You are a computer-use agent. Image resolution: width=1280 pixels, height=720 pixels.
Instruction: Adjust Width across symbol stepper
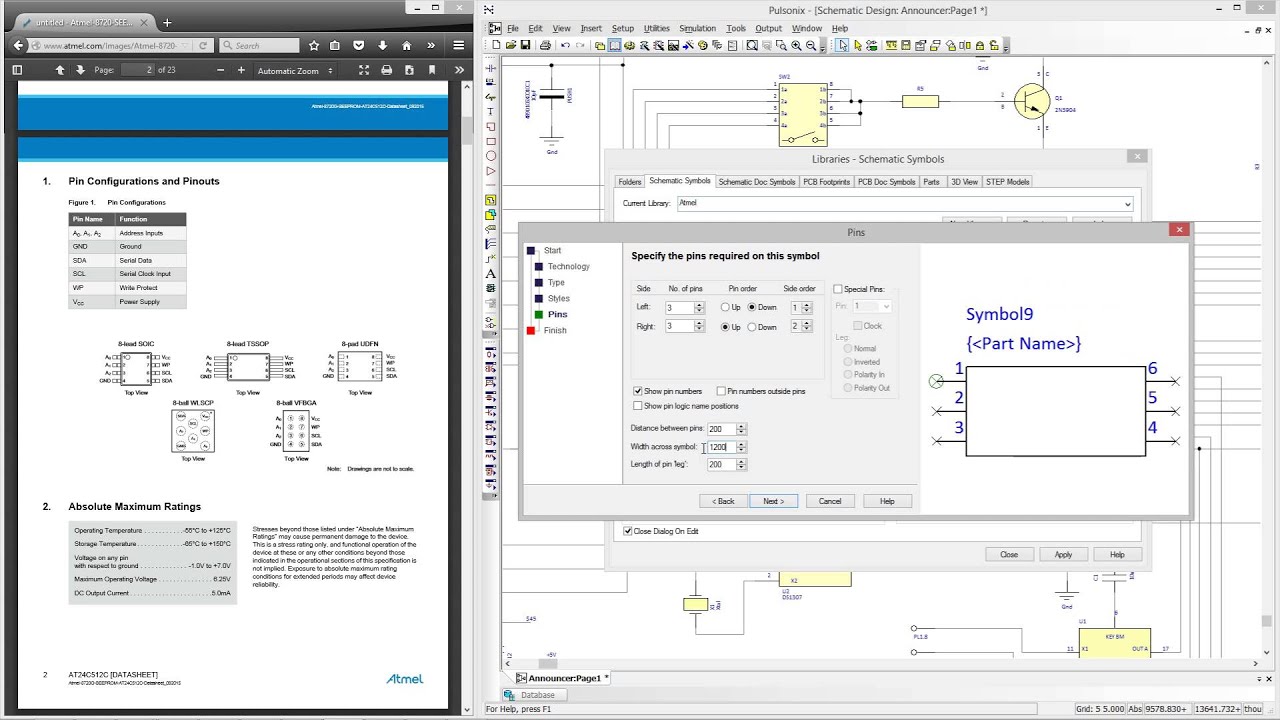point(741,447)
